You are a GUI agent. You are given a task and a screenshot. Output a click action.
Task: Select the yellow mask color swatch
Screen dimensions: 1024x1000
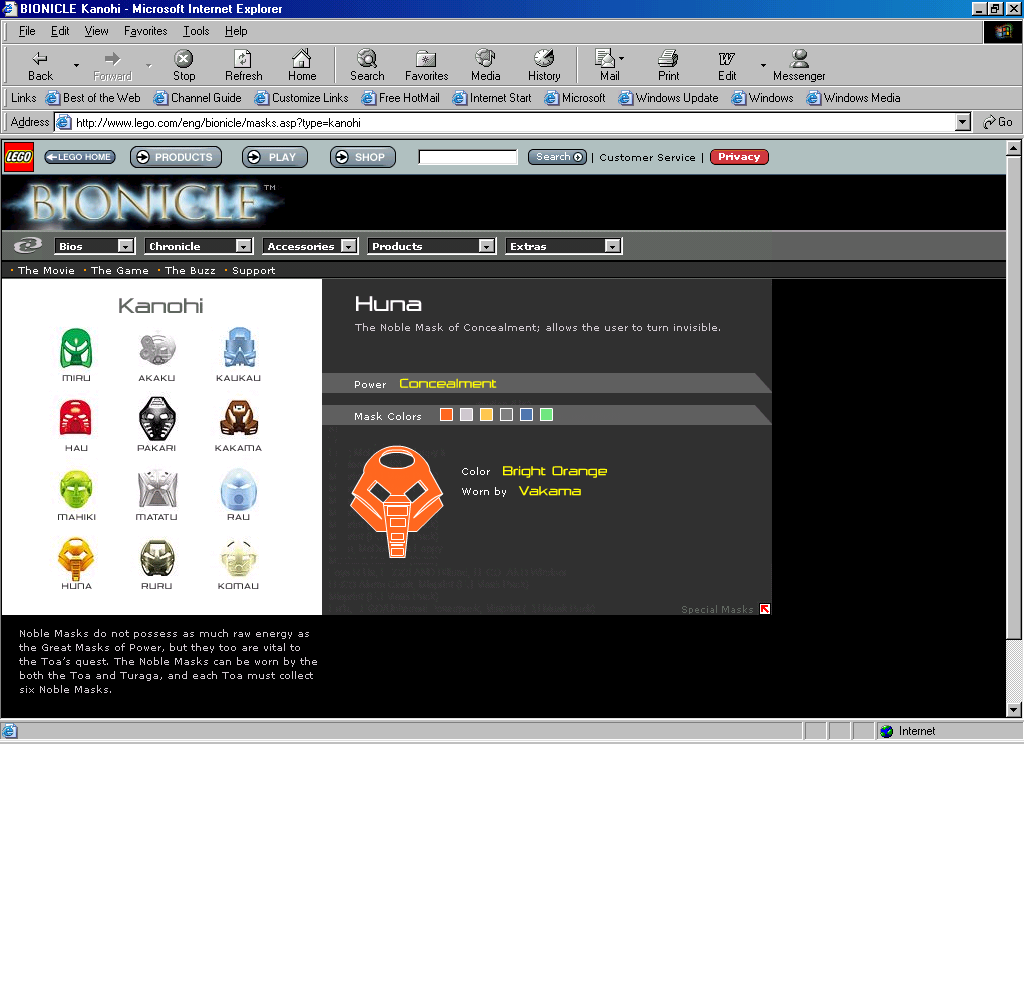(486, 415)
